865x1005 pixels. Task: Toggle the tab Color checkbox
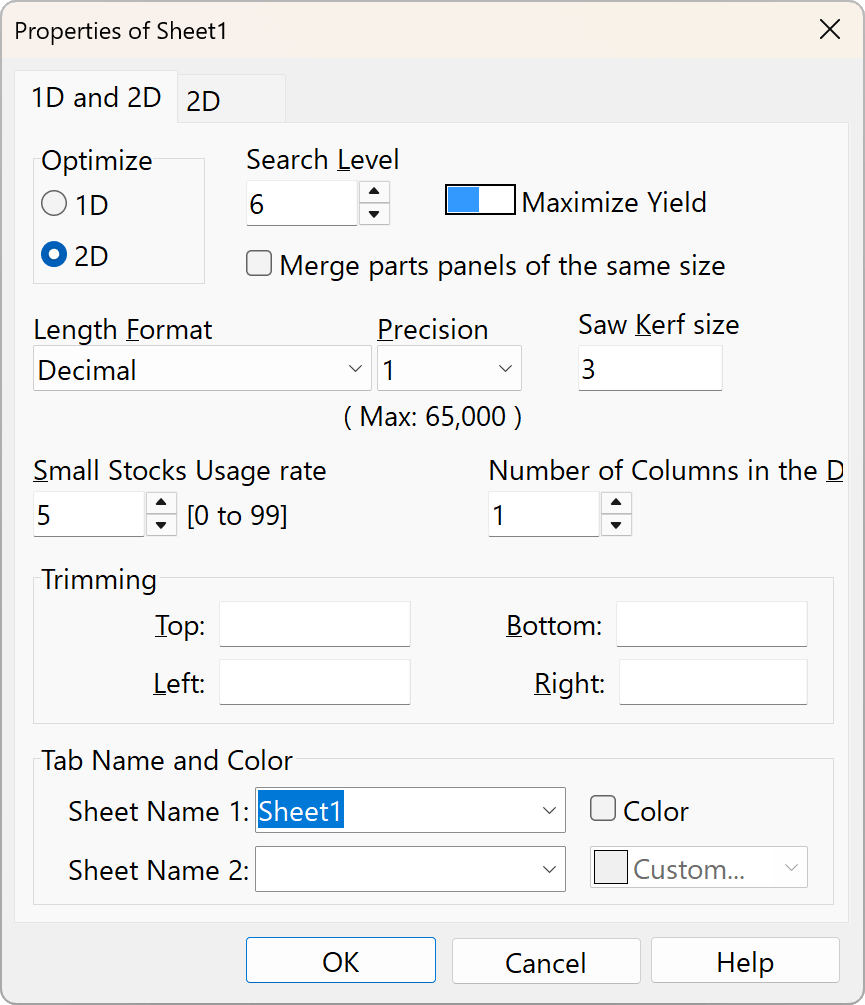(x=603, y=809)
